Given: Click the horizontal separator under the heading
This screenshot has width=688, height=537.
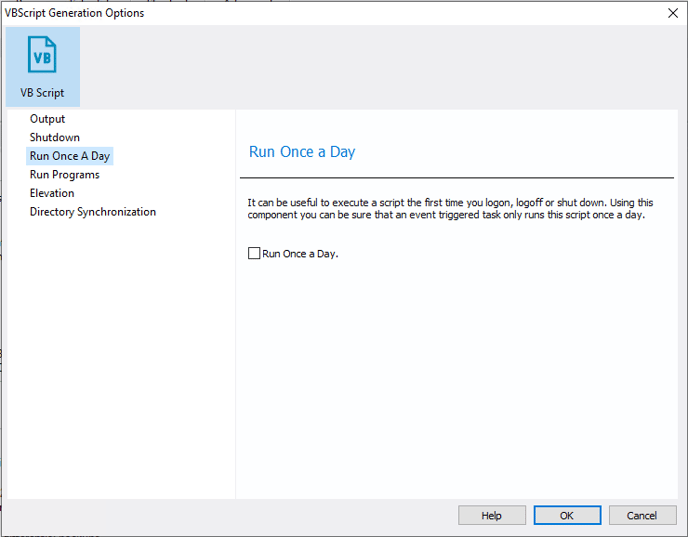Looking at the screenshot, I should tap(457, 178).
